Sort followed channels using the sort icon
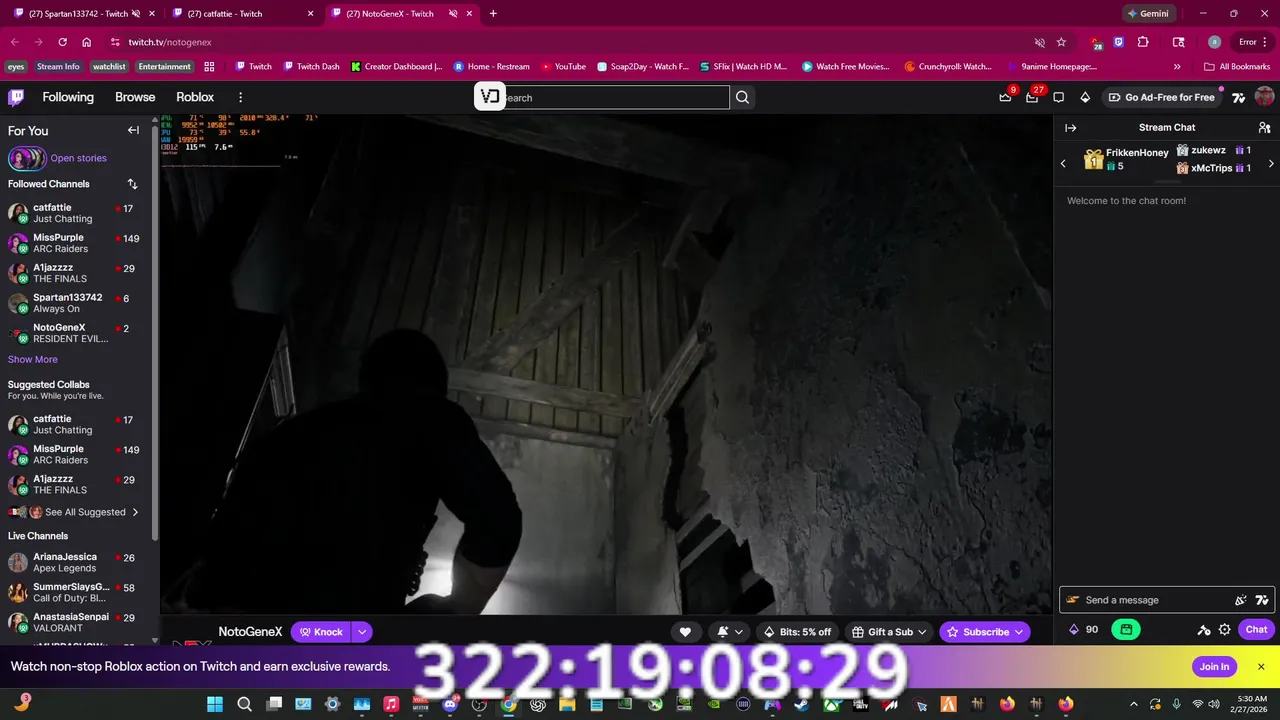Screen dimensions: 1280x720 coord(132,184)
